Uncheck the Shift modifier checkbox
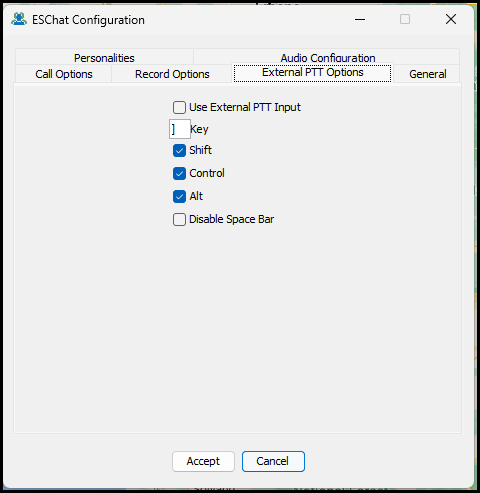The height and width of the screenshot is (493, 480). [x=179, y=150]
